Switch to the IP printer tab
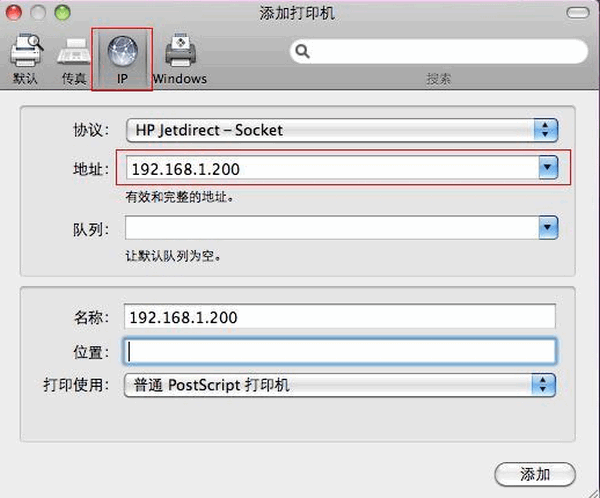Screen dimensions: 600x498 click(x=122, y=59)
